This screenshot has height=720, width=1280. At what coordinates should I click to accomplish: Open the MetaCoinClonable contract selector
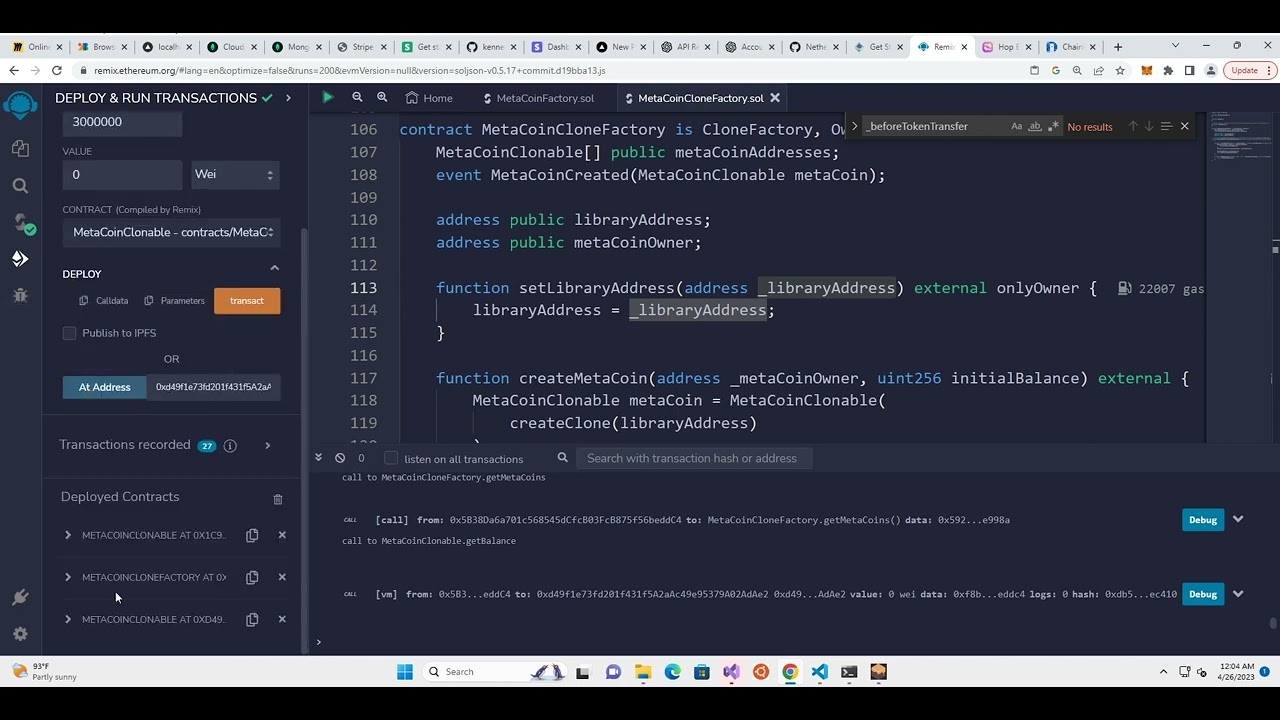[172, 232]
